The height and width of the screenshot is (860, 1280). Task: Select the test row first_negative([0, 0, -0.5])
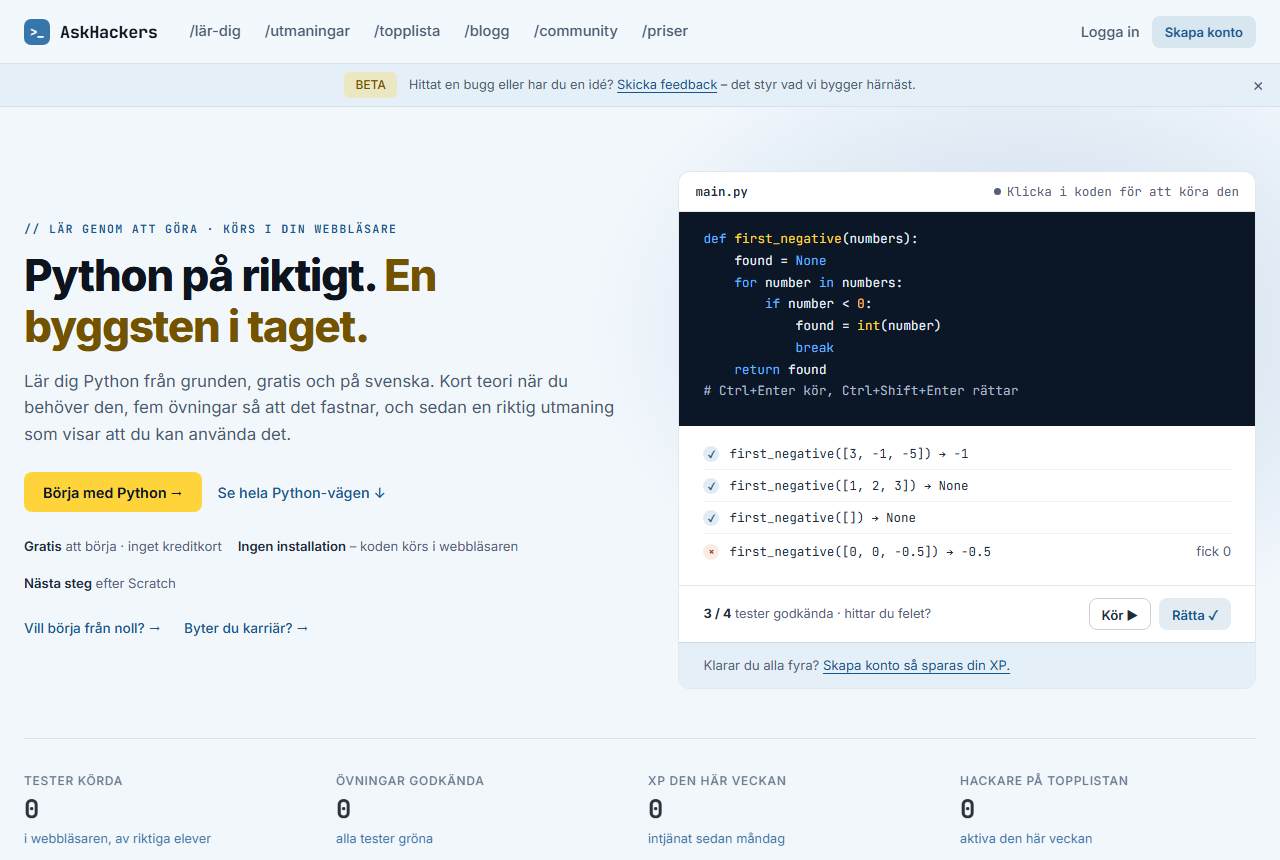coord(967,551)
